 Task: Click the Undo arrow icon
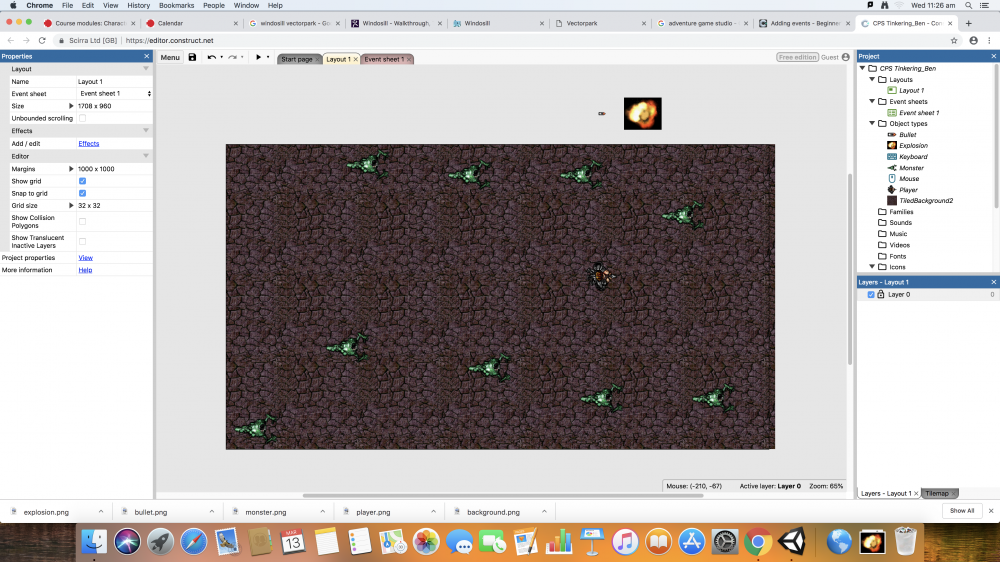click(x=212, y=57)
